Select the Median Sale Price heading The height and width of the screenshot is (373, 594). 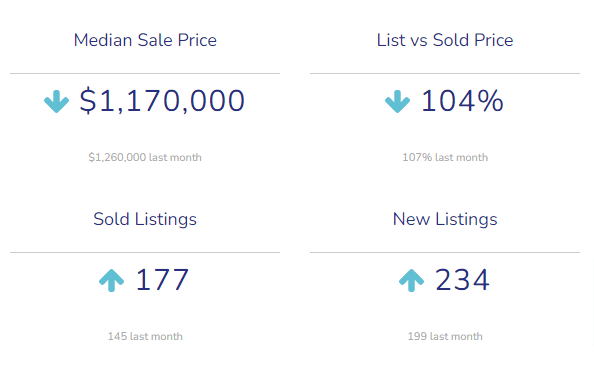[145, 40]
